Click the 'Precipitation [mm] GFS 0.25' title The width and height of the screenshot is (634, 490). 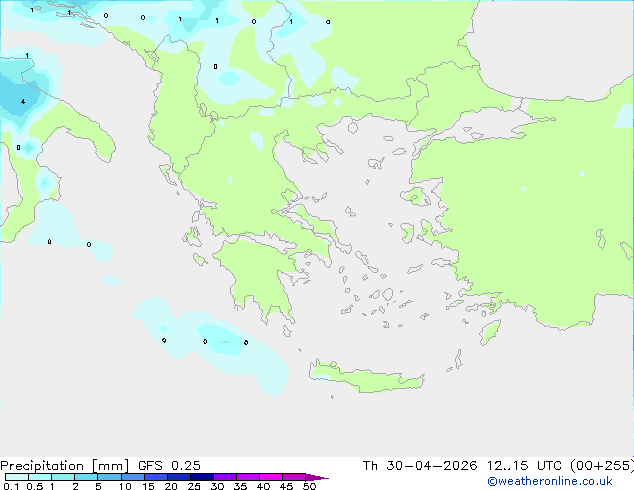(x=100, y=466)
